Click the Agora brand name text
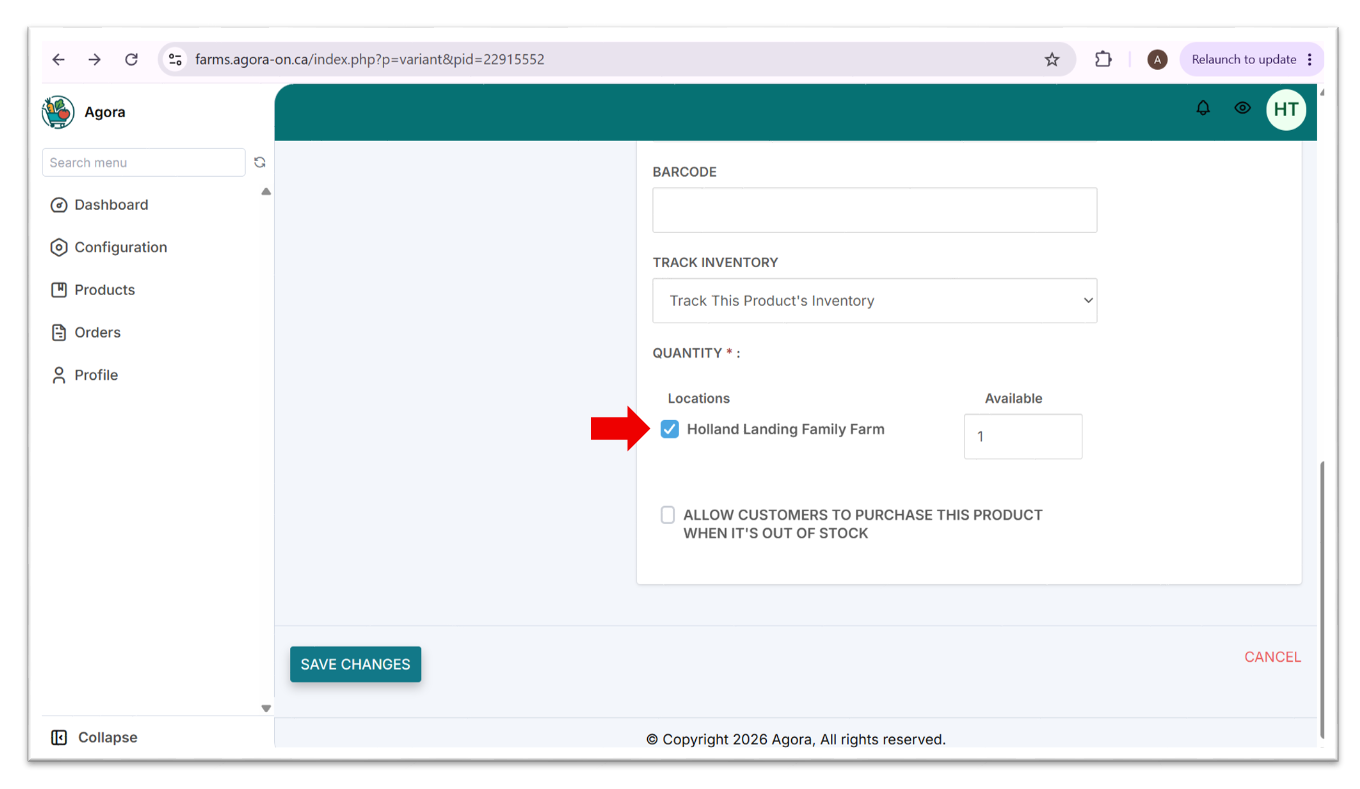 pos(105,112)
